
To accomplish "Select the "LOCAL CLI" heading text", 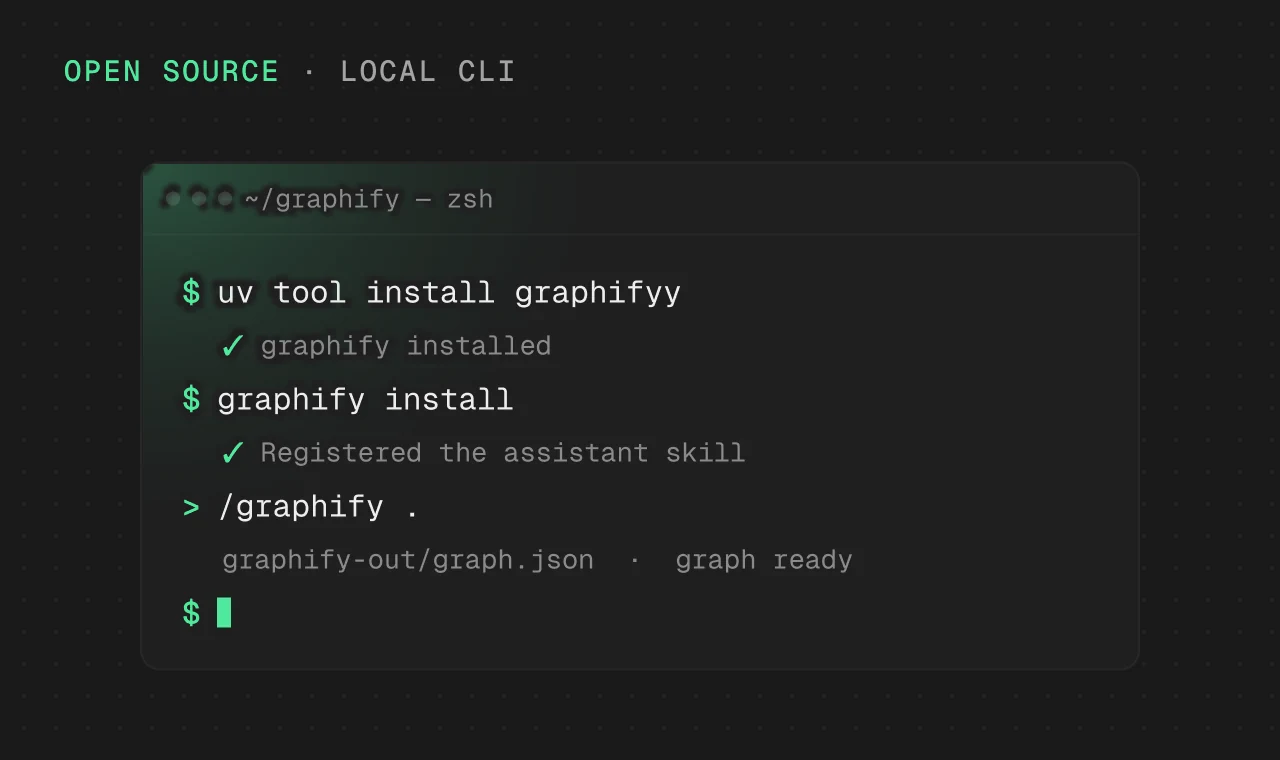I will pyautogui.click(x=428, y=72).
